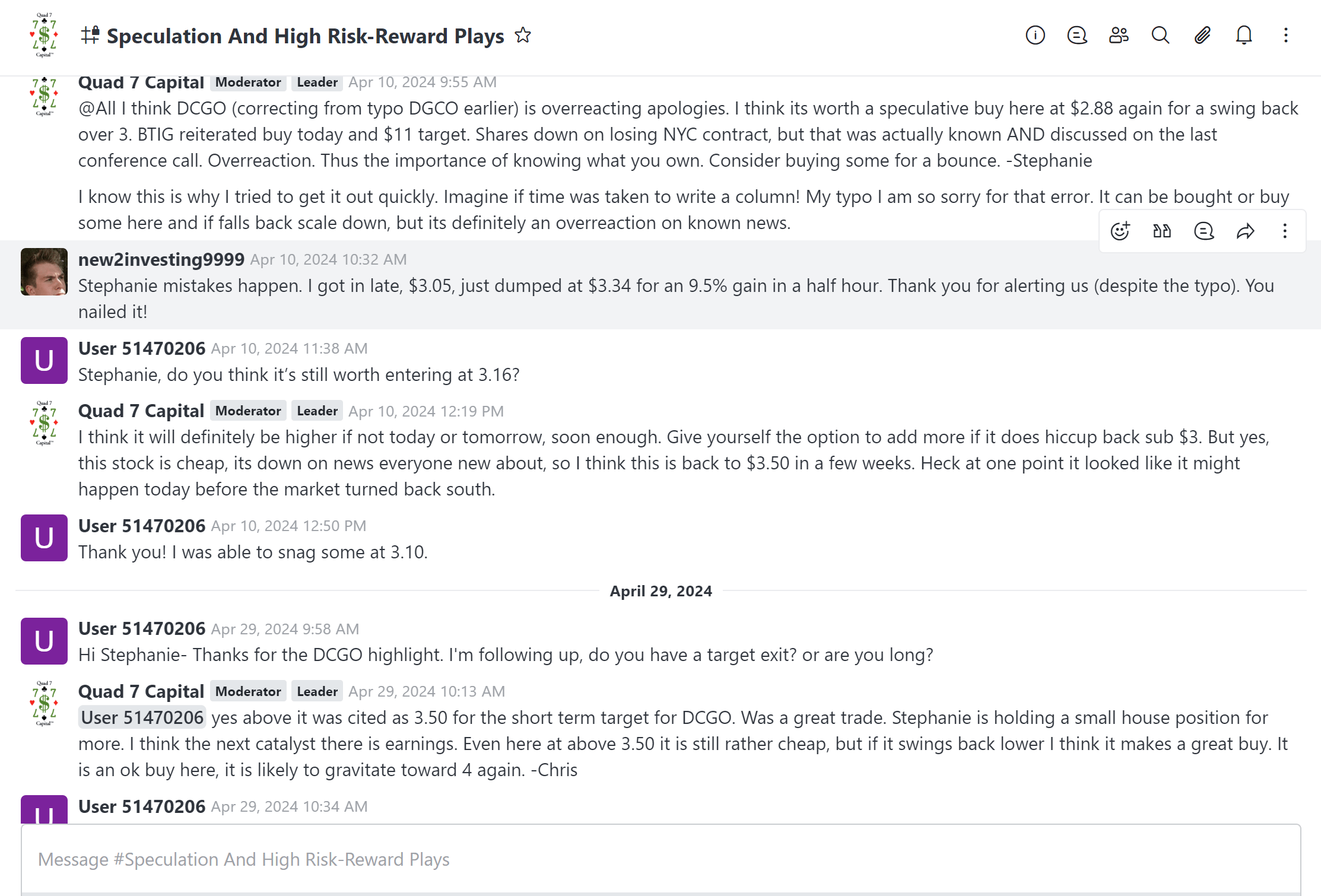1321x896 pixels.
Task: Open new2investing9999 user profile name
Action: (161, 259)
